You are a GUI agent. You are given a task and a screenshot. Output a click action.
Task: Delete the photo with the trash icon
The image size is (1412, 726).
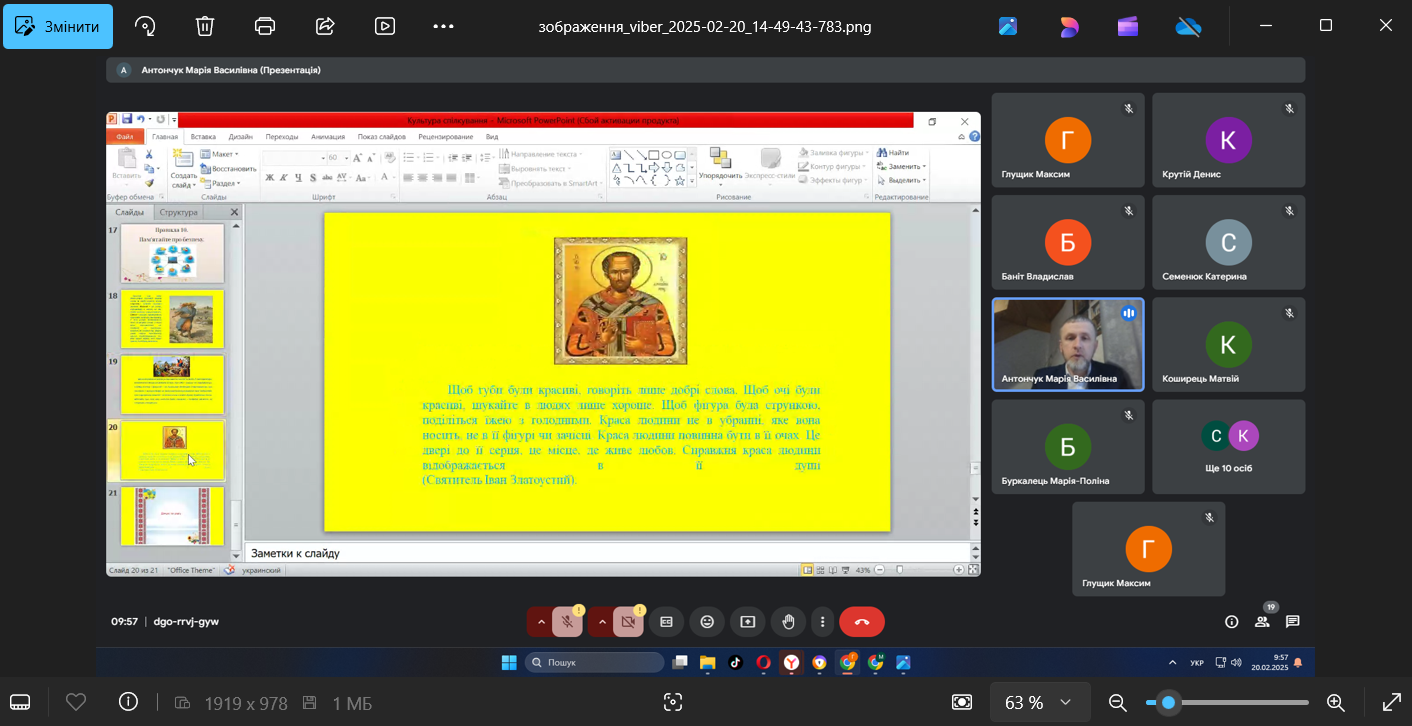click(x=205, y=26)
